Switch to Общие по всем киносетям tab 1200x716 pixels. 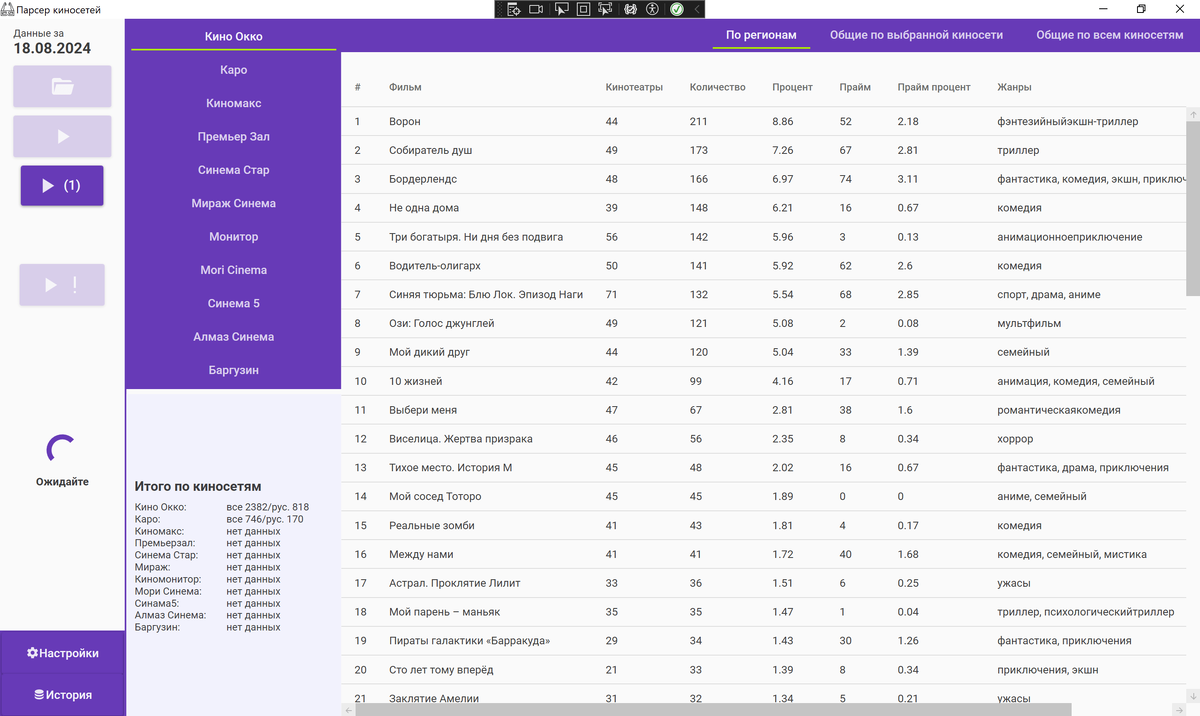[1109, 35]
